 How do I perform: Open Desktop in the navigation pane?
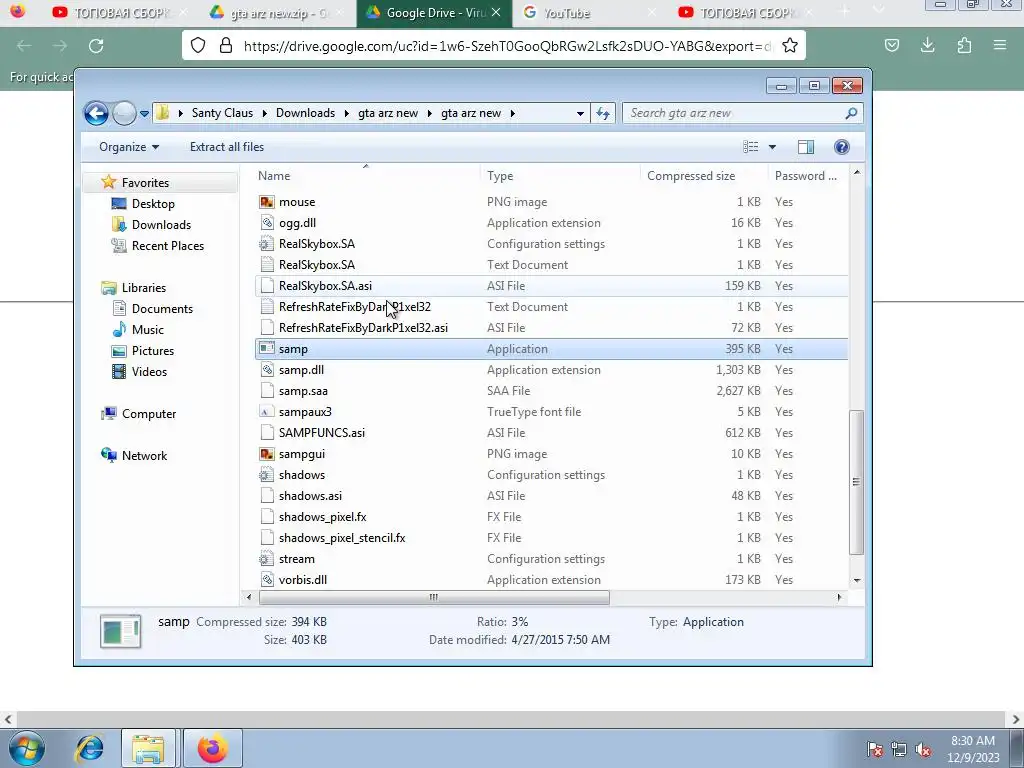click(153, 204)
